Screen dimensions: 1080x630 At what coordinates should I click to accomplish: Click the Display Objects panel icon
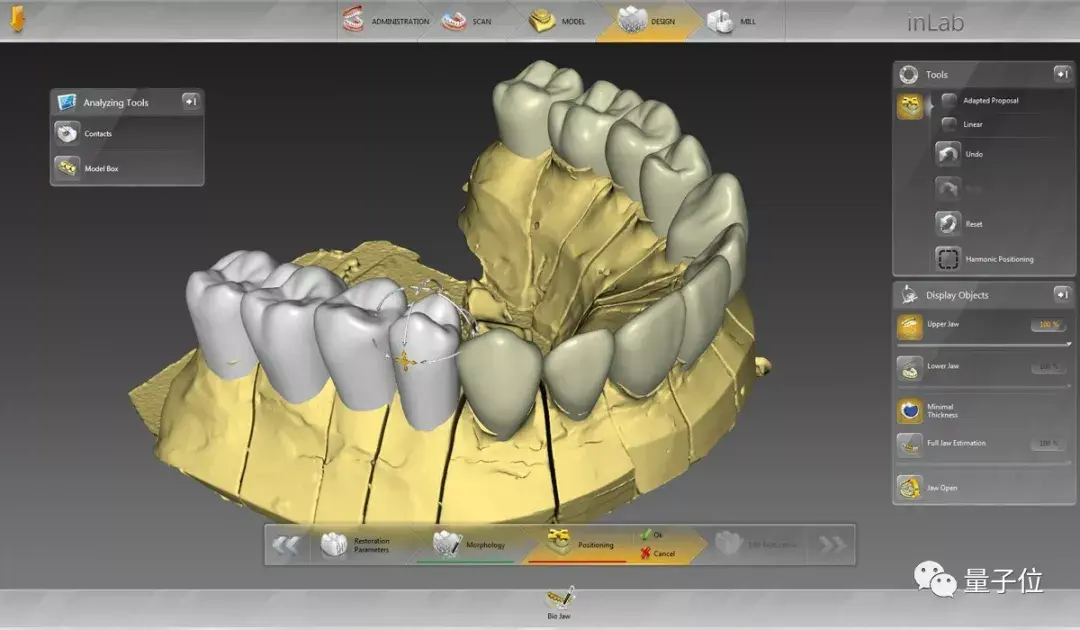tap(909, 295)
